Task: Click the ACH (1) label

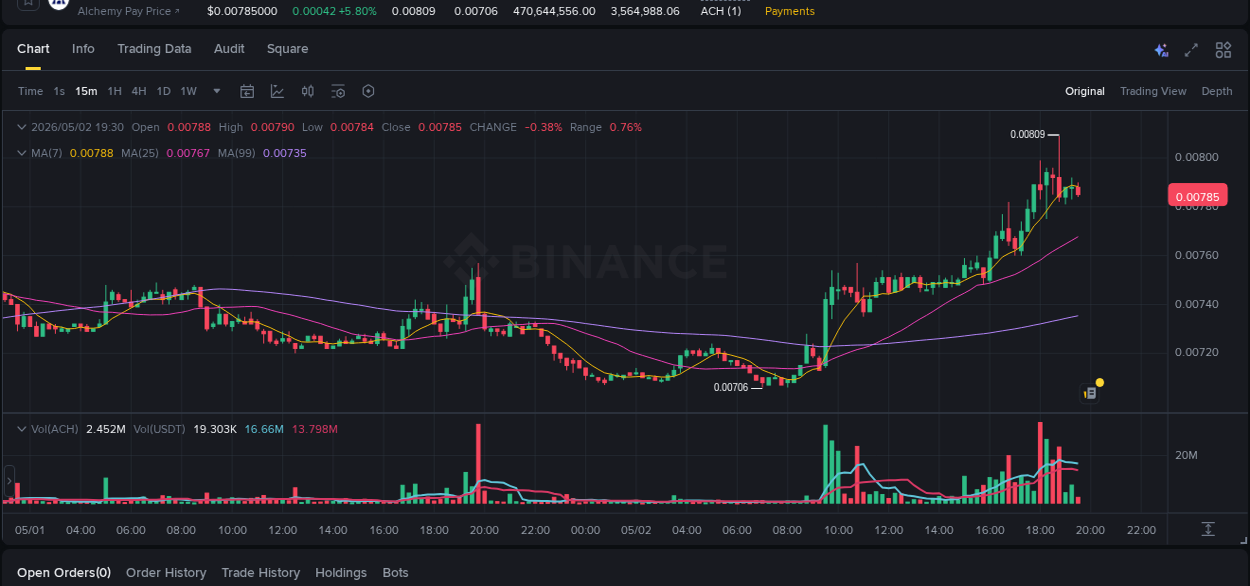Action: 721,11
